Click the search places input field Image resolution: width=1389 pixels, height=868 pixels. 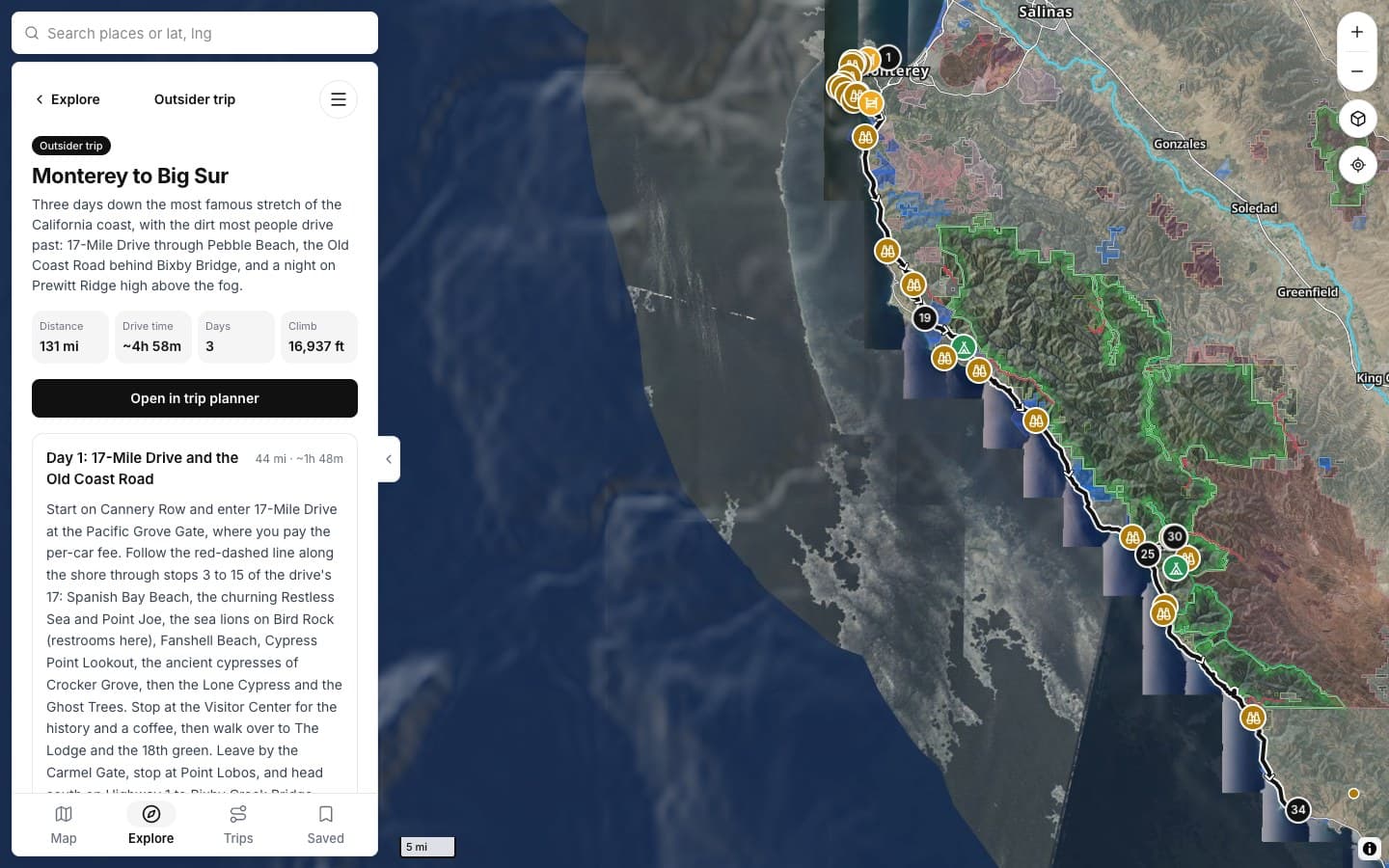pos(195,33)
